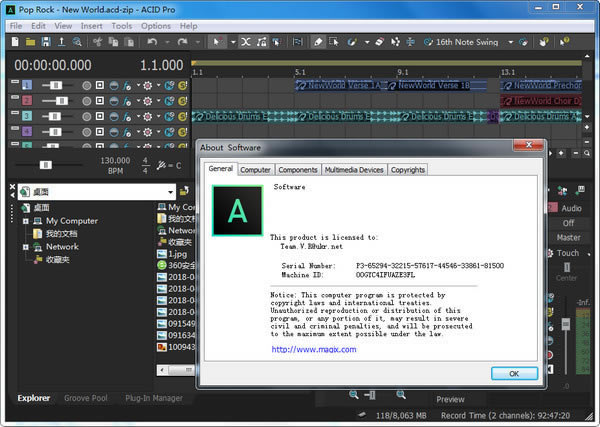Select the Draw pencil tool
The height and width of the screenshot is (427, 600).
[318, 42]
